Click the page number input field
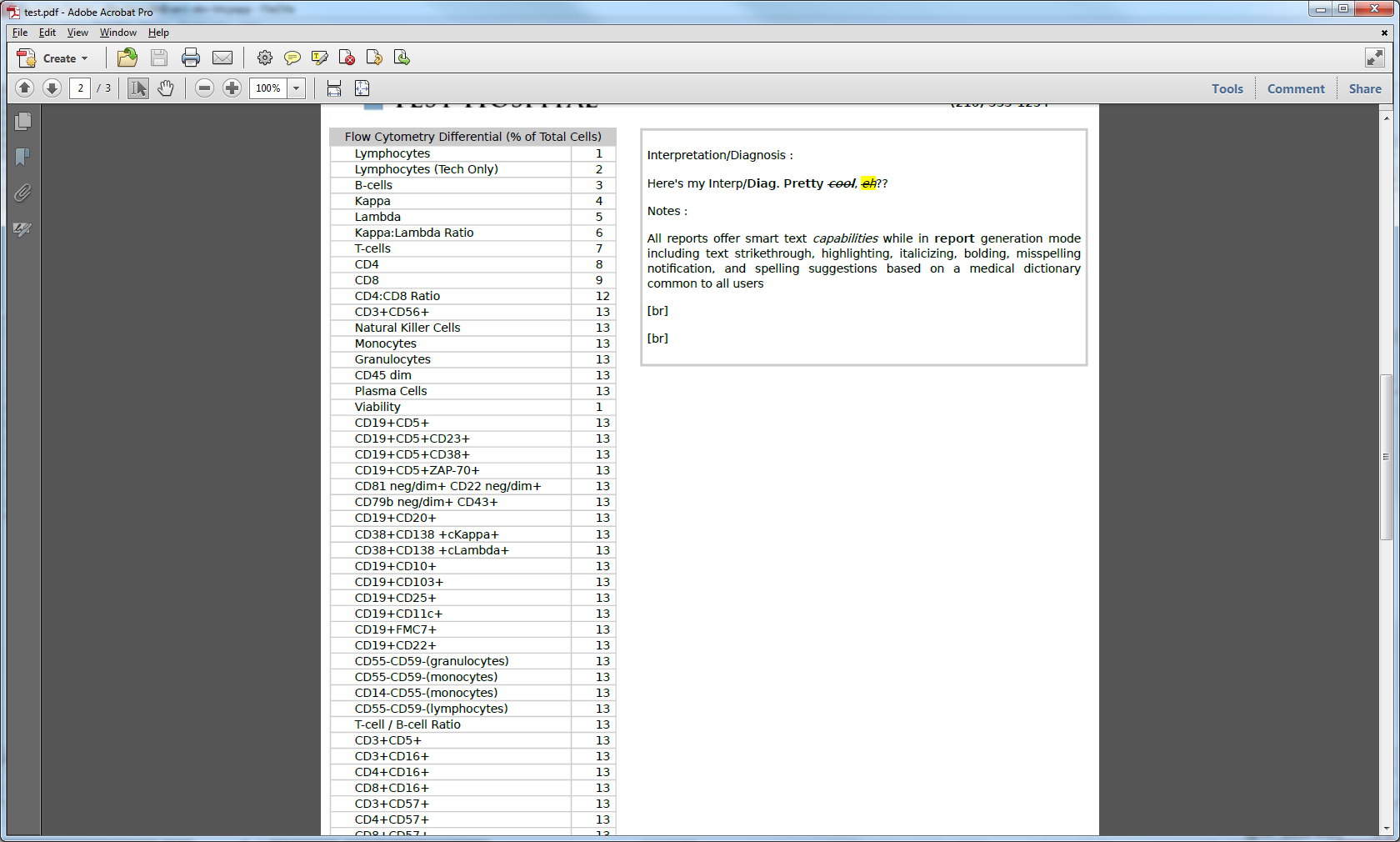Viewport: 1400px width, 842px height. click(x=80, y=88)
